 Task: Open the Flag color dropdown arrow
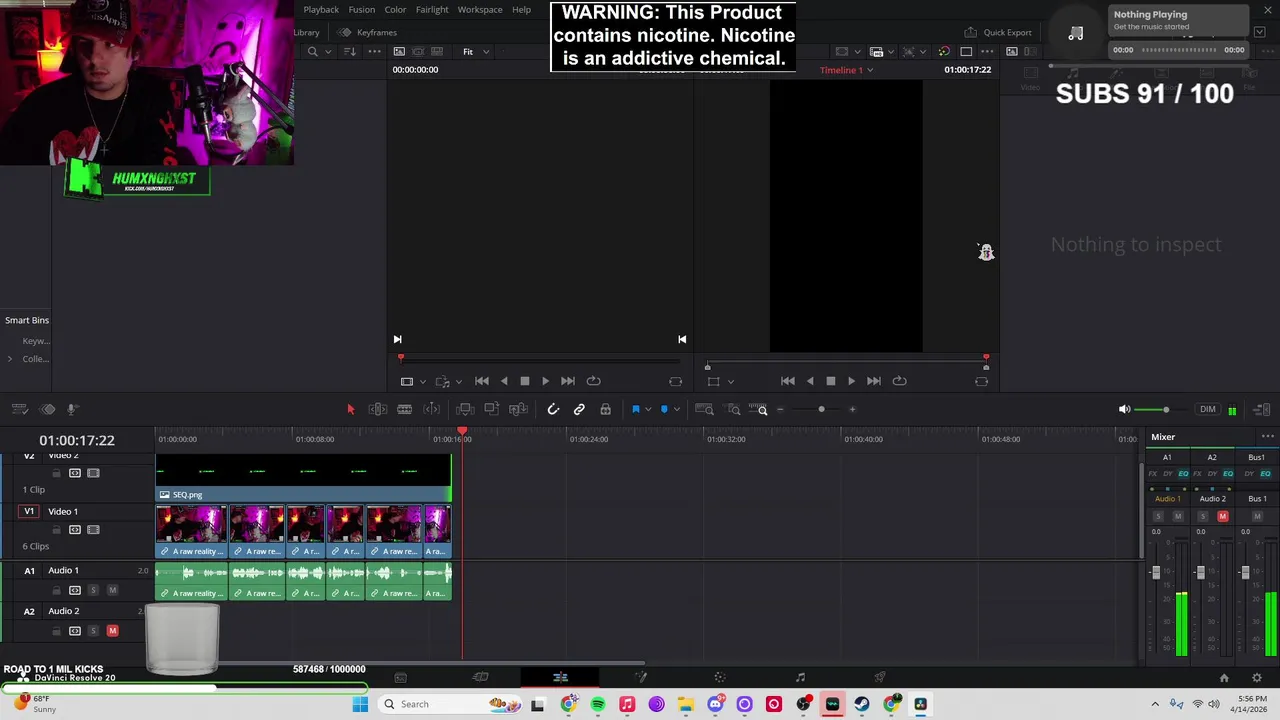click(648, 409)
